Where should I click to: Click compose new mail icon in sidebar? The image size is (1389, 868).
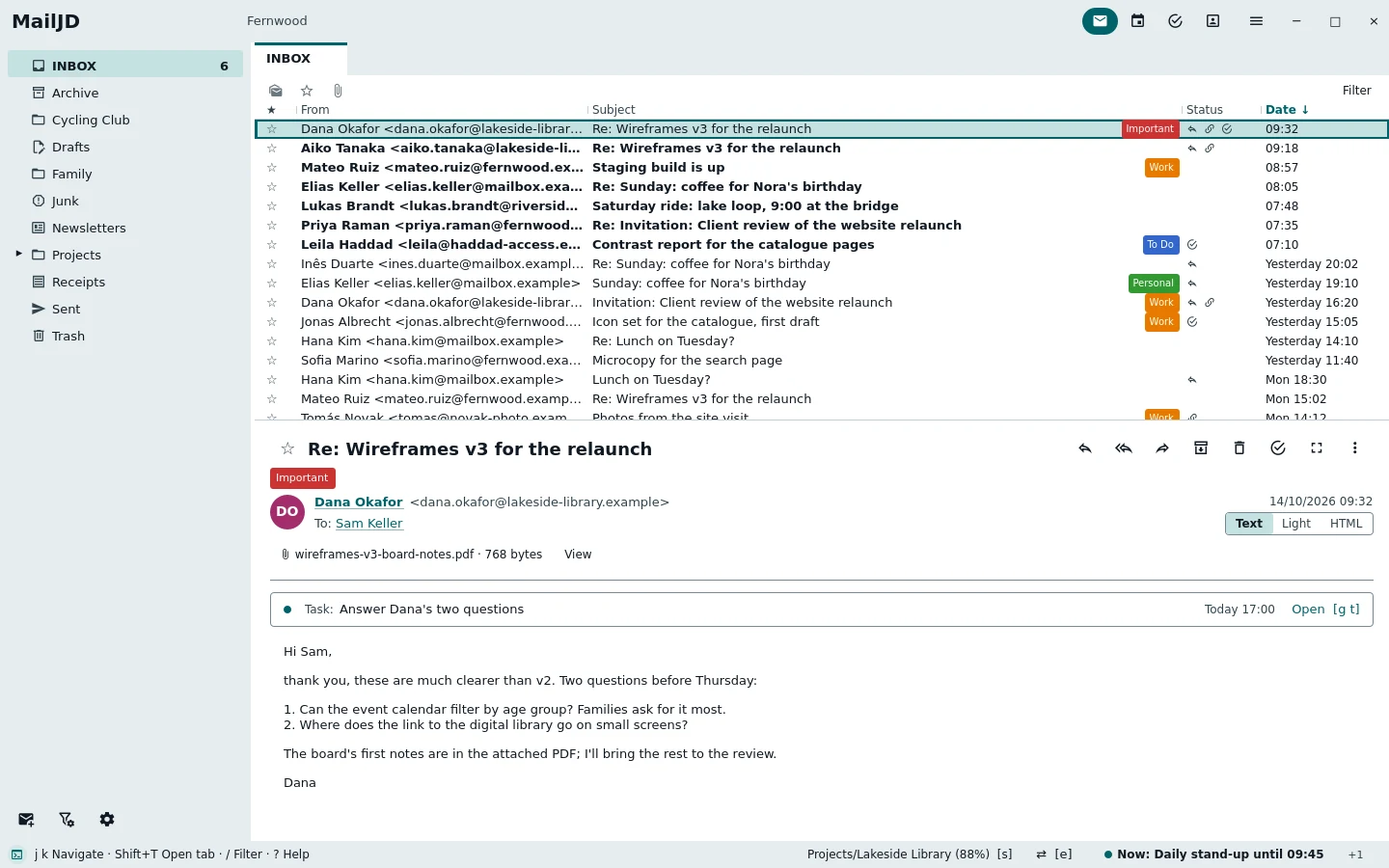(26, 820)
